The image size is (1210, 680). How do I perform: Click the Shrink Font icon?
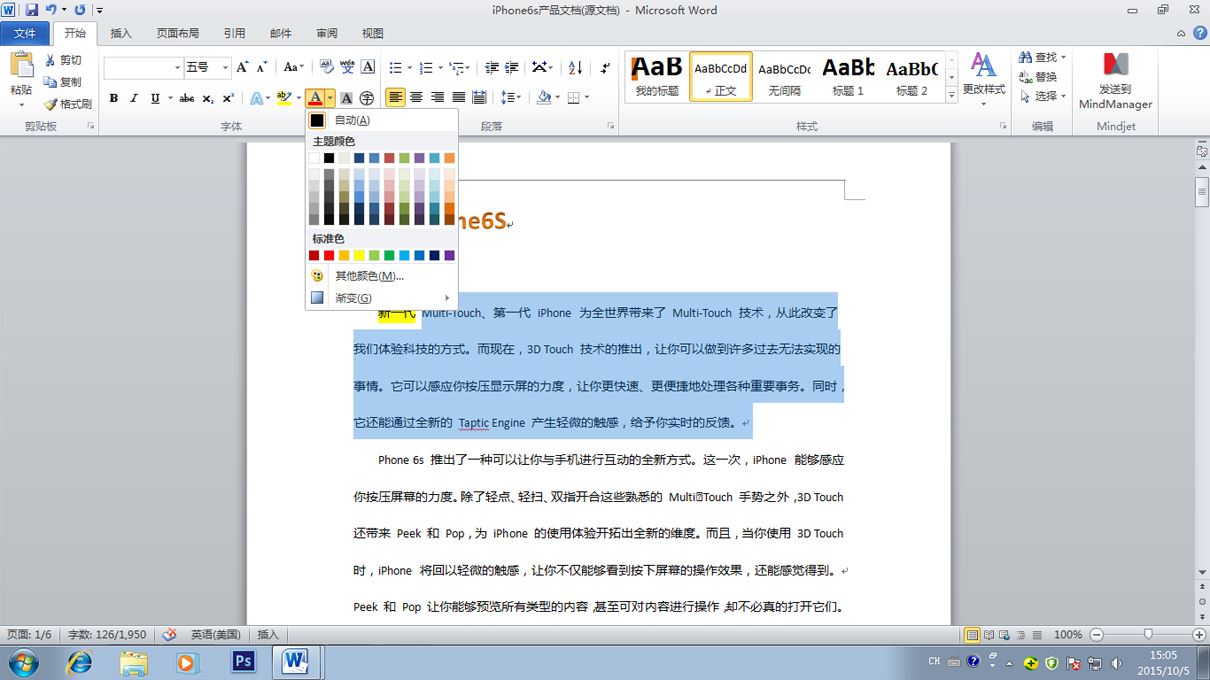(x=262, y=68)
